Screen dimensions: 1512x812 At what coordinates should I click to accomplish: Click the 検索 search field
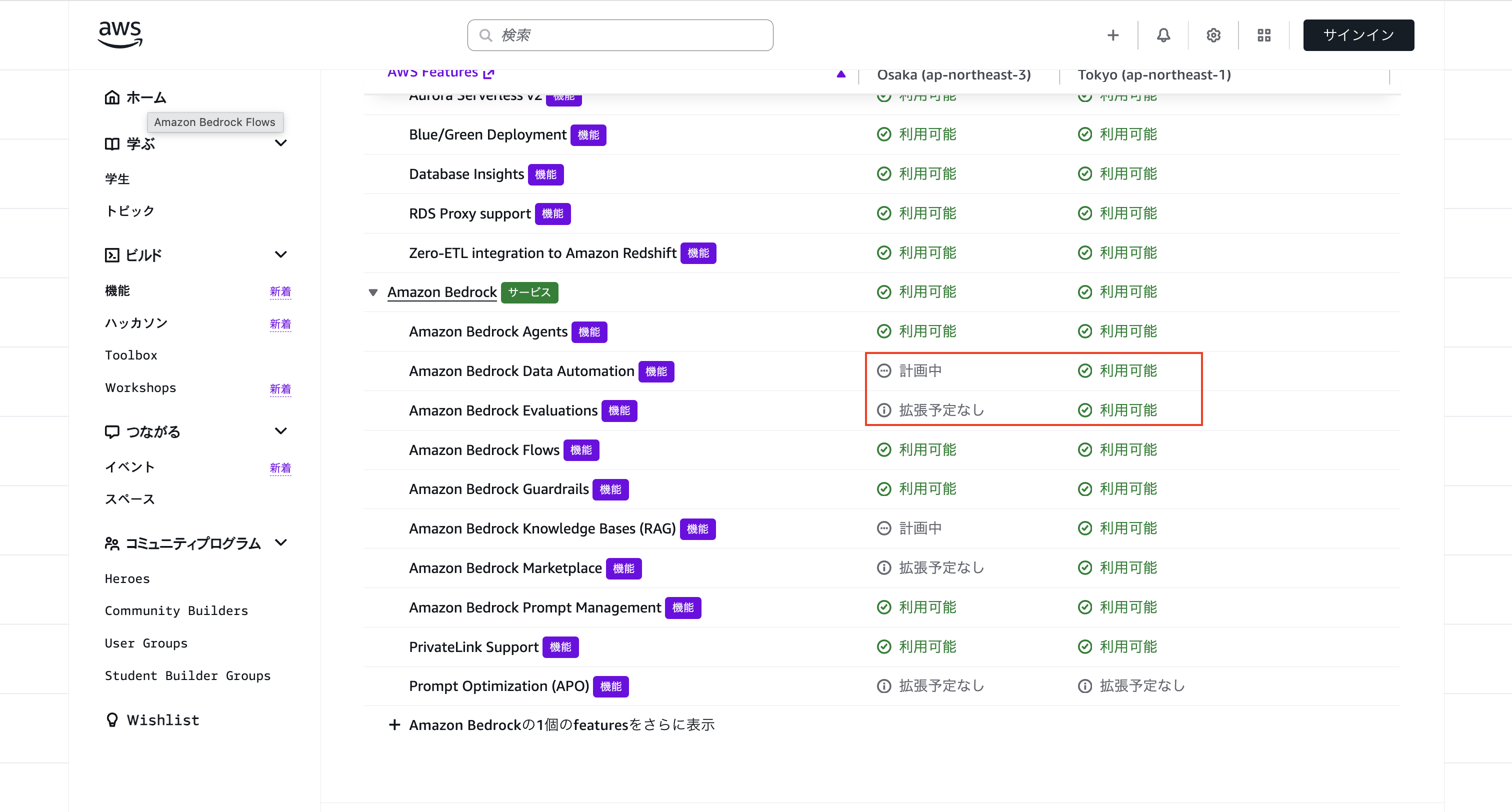[620, 35]
